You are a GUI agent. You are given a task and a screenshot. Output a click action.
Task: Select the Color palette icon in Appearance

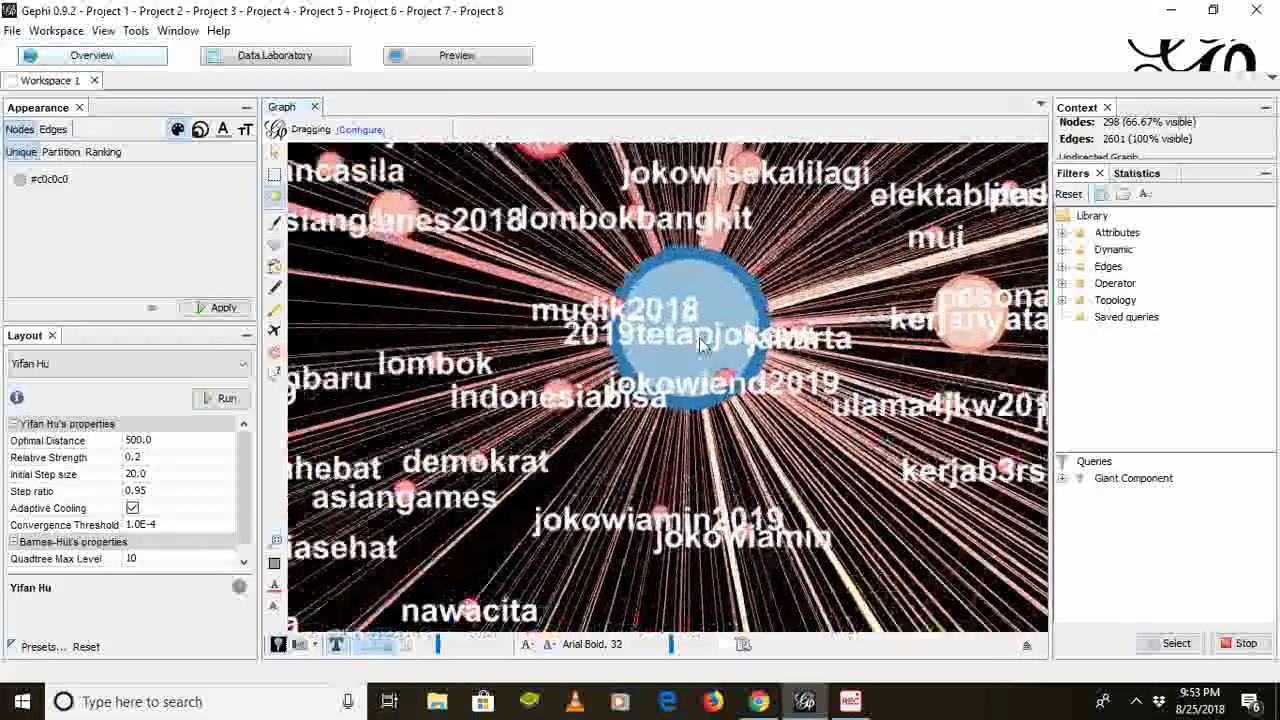178,129
